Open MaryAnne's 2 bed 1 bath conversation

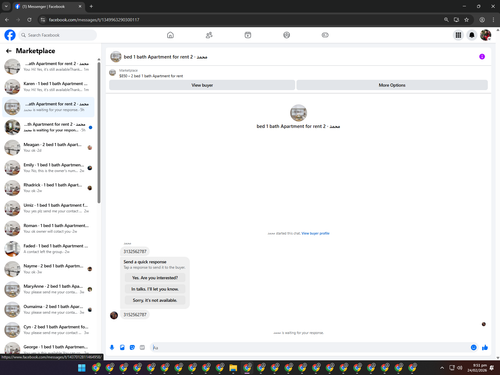(x=48, y=289)
